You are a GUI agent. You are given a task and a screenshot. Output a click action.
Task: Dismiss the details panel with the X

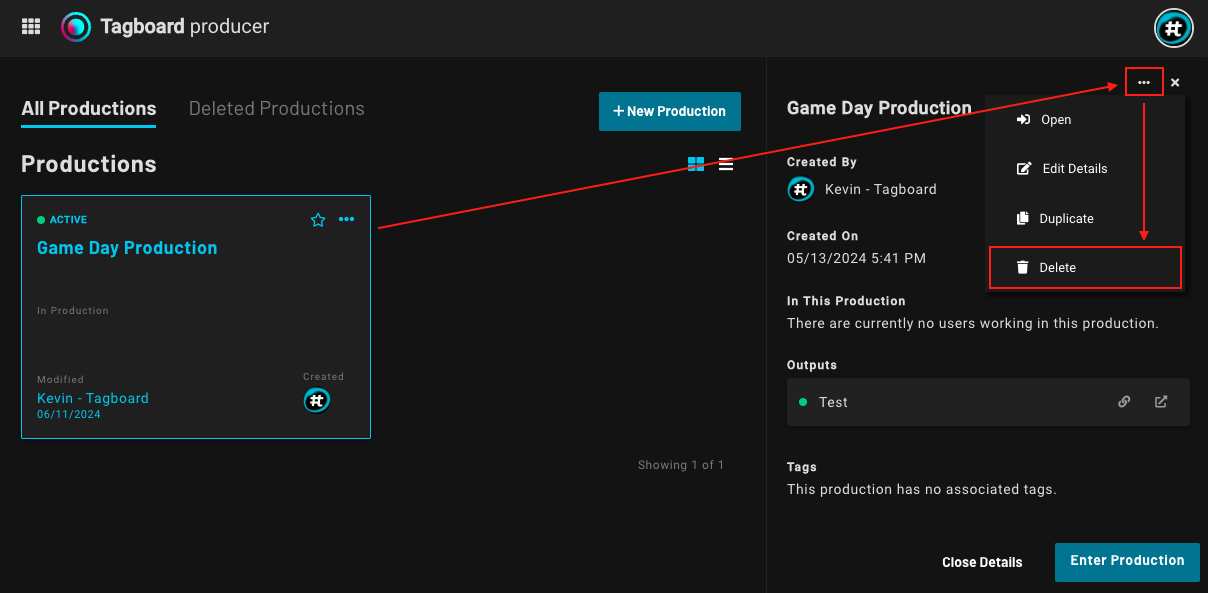pyautogui.click(x=1175, y=82)
